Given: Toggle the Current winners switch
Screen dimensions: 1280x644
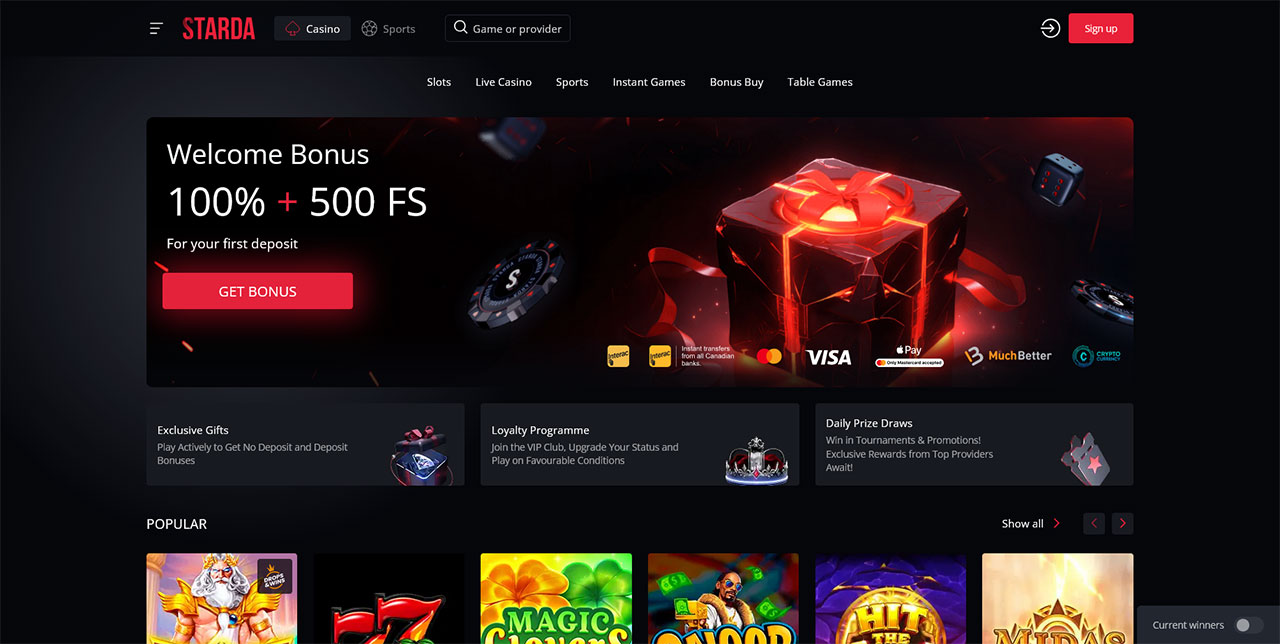Looking at the screenshot, I should (1248, 625).
